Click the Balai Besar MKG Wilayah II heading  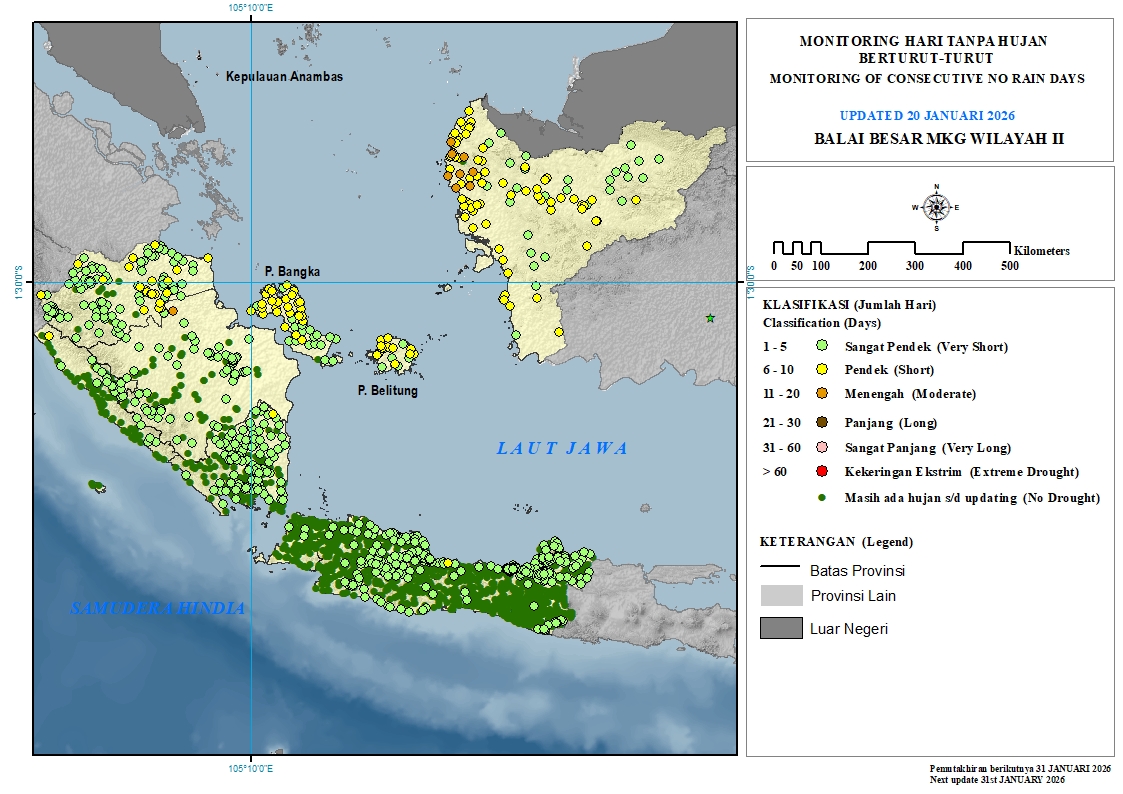[x=938, y=139]
